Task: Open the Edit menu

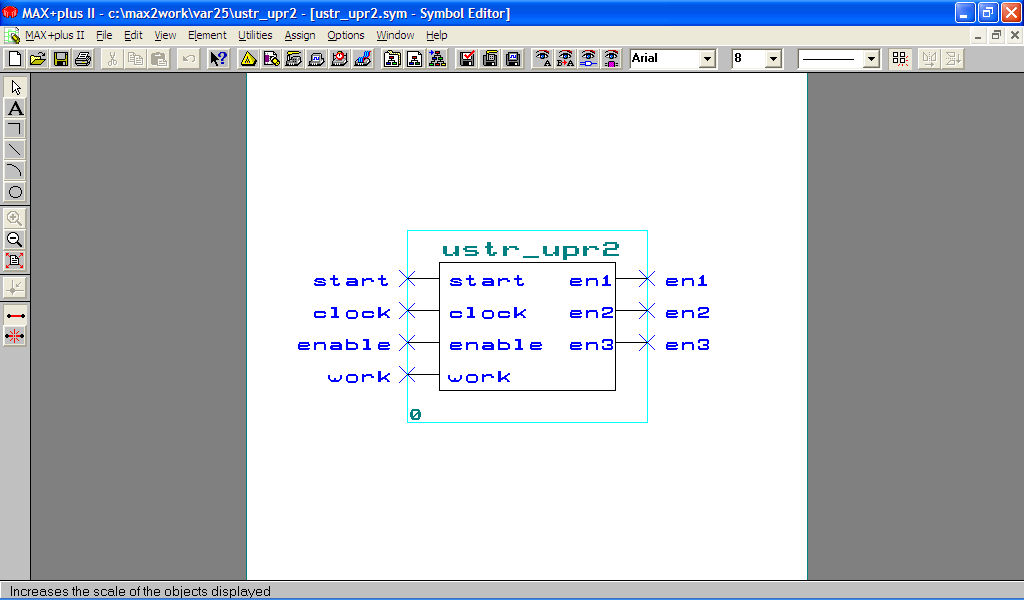Action: [133, 35]
